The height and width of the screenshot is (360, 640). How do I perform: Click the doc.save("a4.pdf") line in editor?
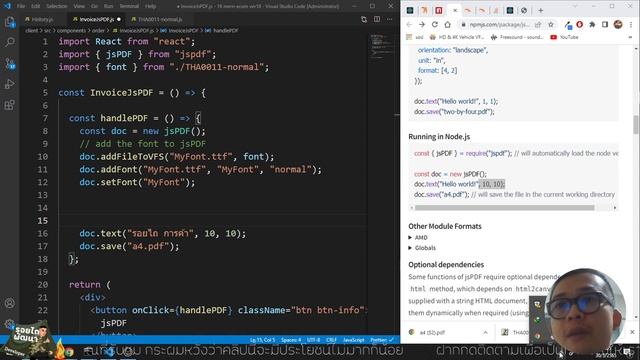[129, 247]
